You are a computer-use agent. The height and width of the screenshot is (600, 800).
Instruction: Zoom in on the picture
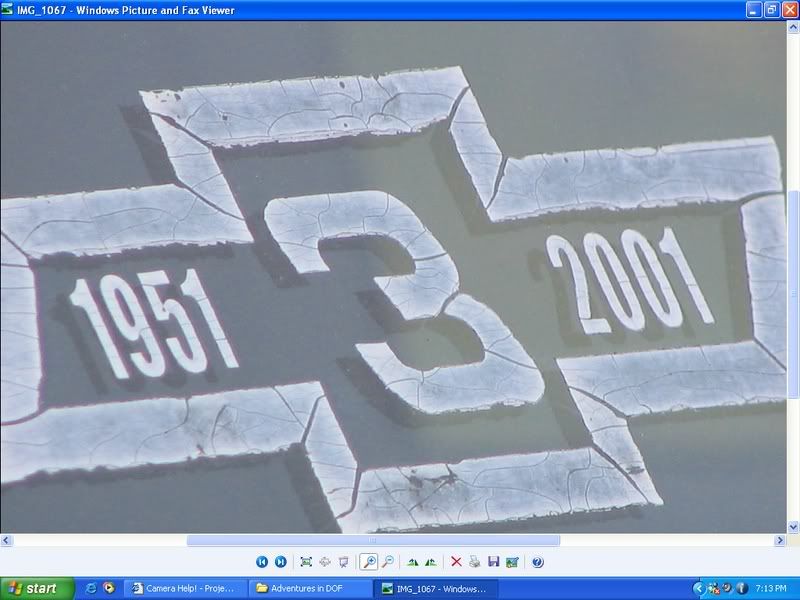368,562
